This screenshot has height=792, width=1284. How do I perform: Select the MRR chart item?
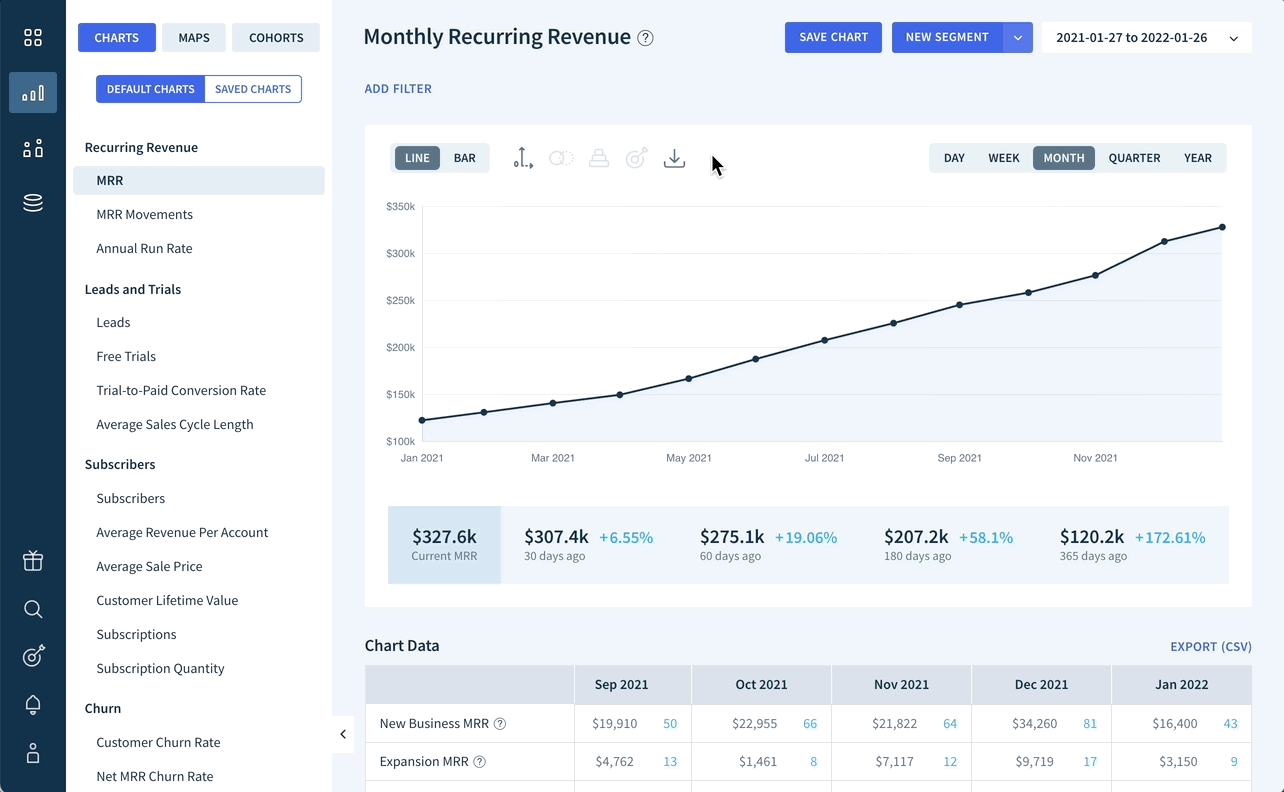coord(199,180)
